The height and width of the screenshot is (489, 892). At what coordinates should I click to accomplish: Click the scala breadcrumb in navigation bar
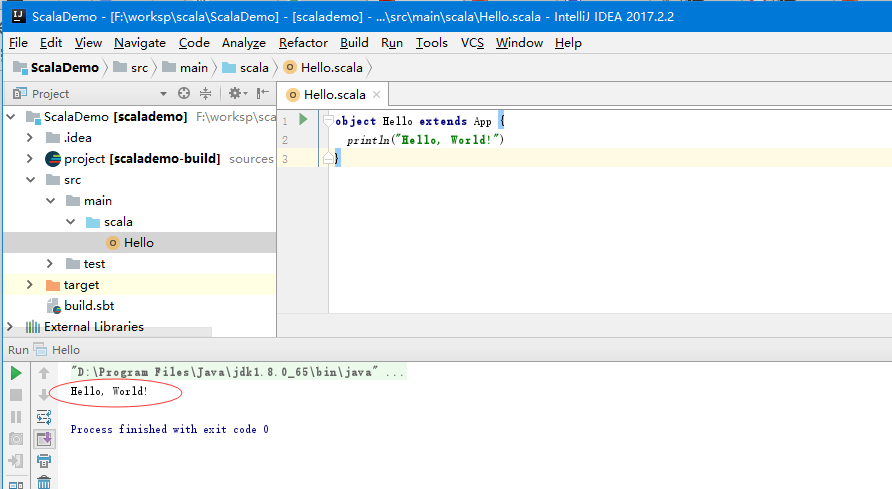255,67
